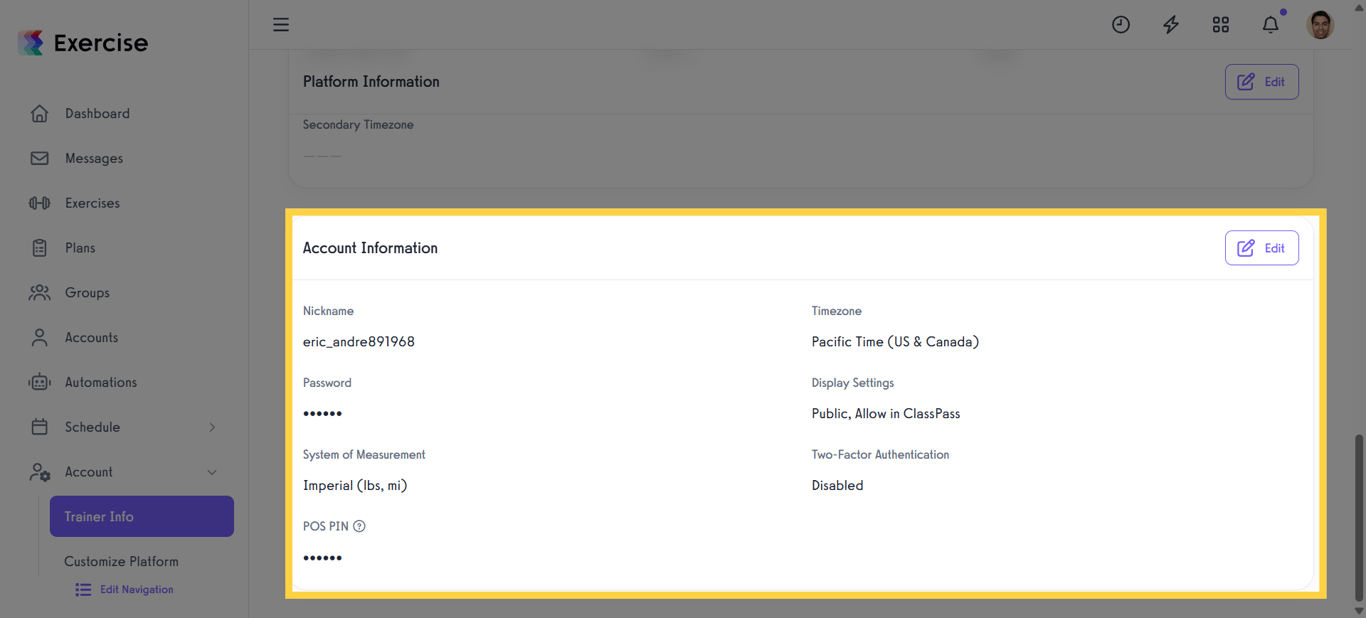Open the Edit Navigation list icon

(x=83, y=589)
